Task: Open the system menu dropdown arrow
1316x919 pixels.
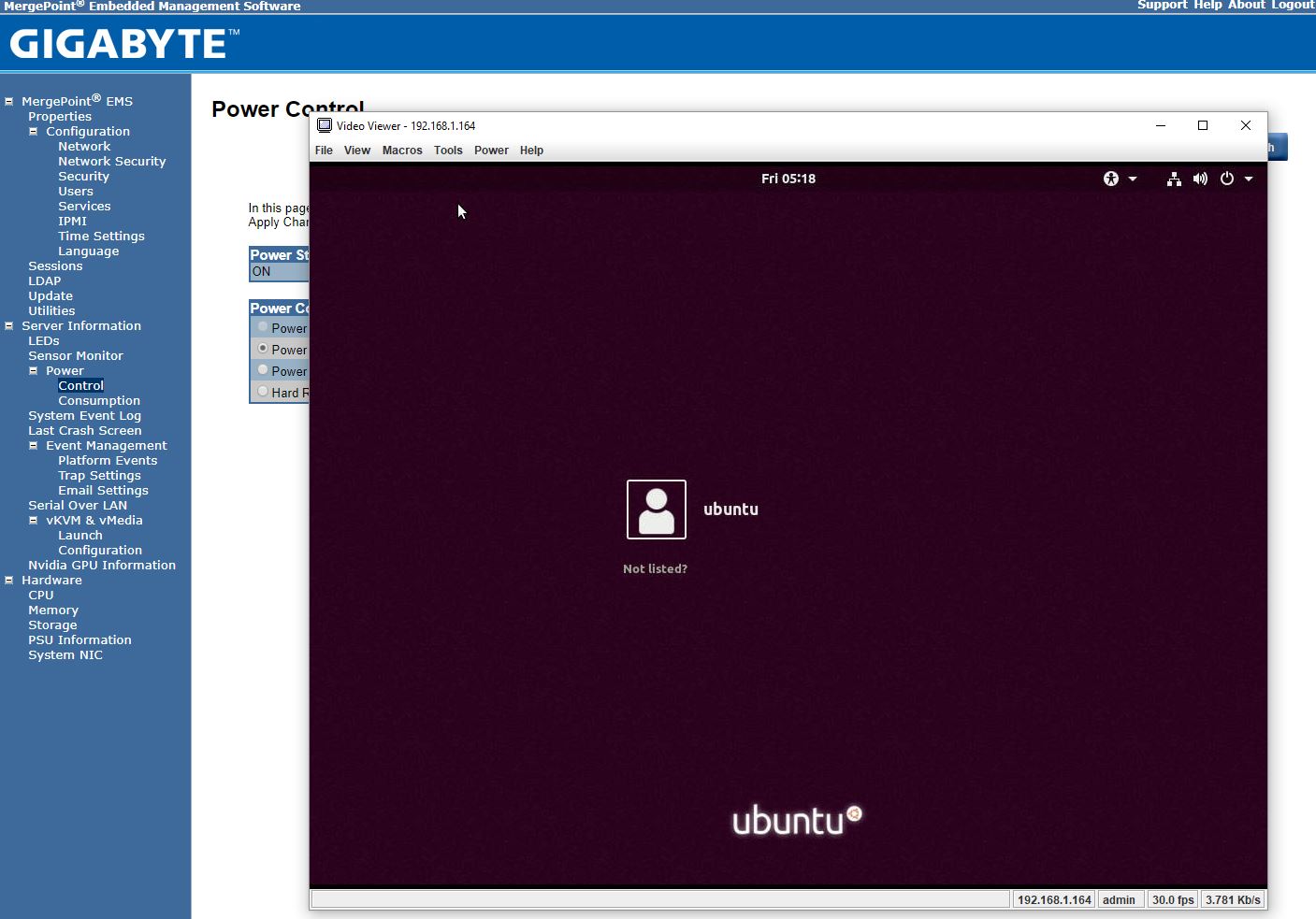Action: point(1249,179)
